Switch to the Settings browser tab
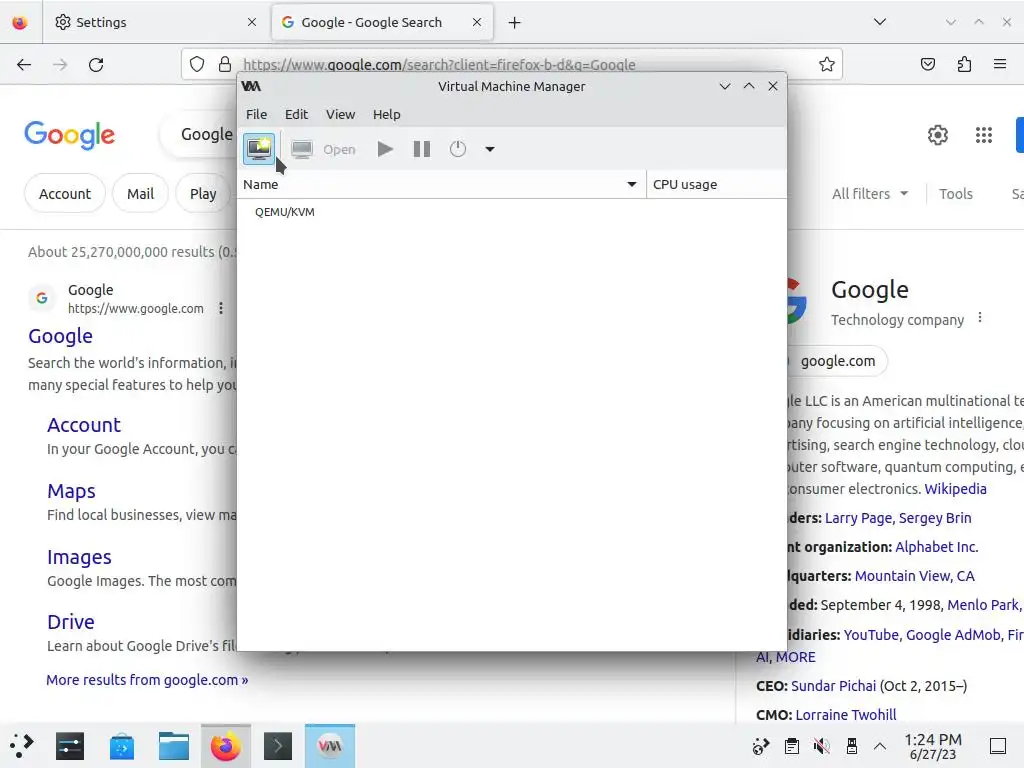The height and width of the screenshot is (768, 1024). point(157,22)
